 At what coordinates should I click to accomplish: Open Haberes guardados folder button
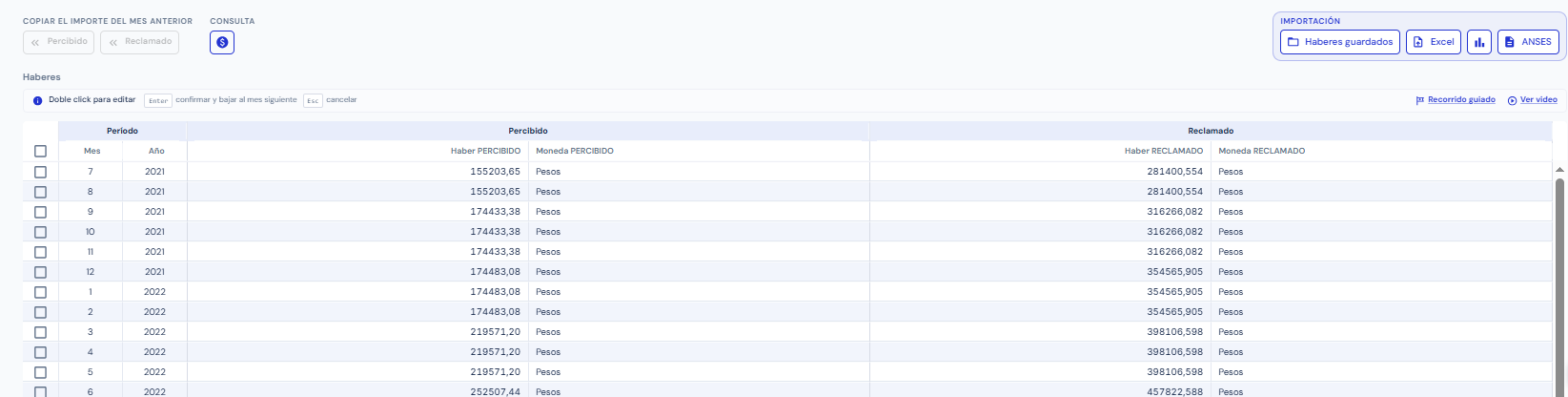coord(1340,42)
